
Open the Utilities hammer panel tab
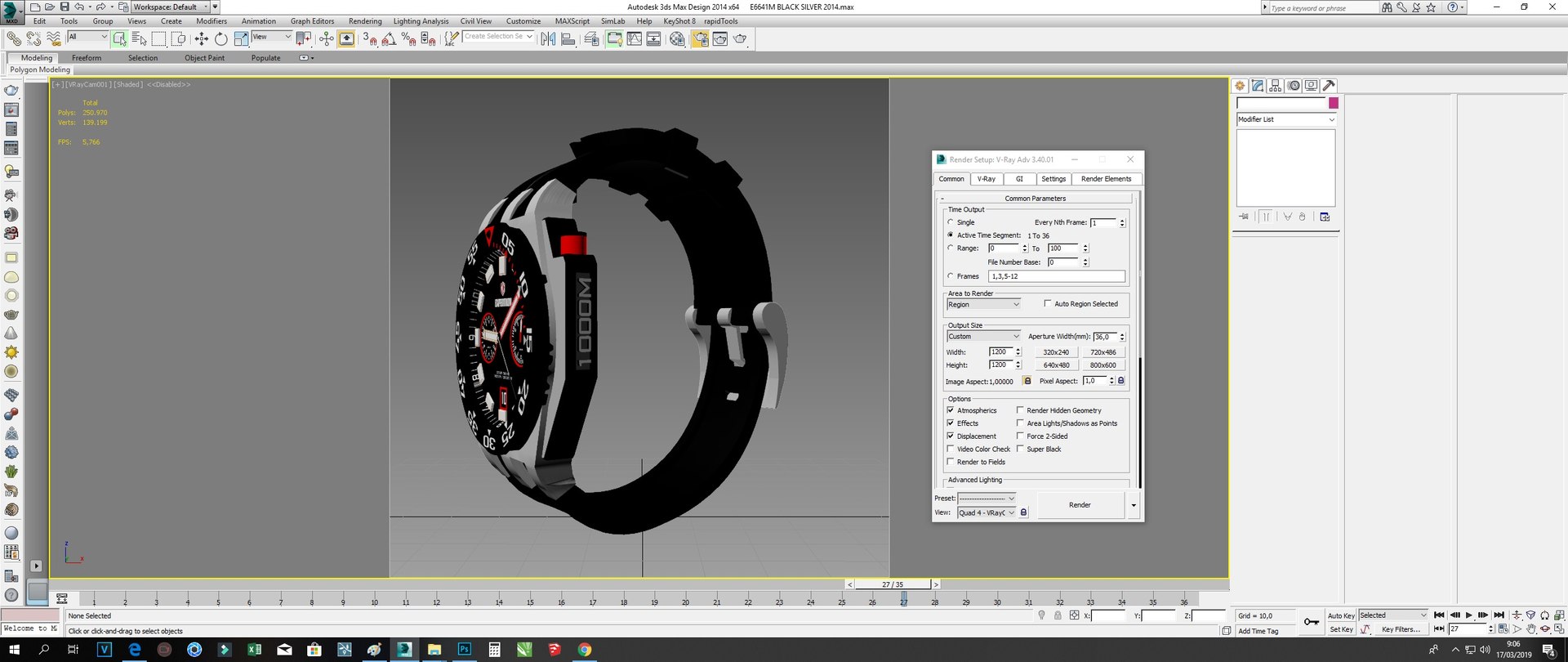tap(1330, 86)
